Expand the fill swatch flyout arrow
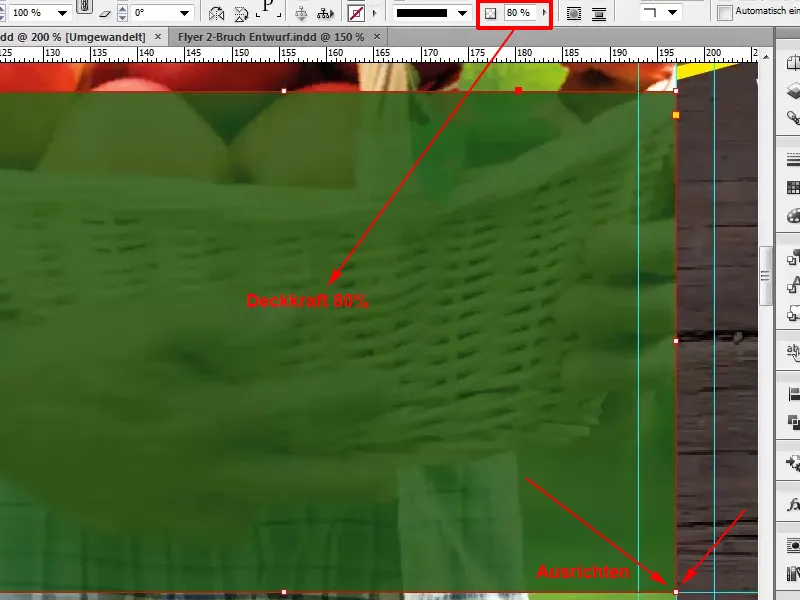 coord(375,13)
